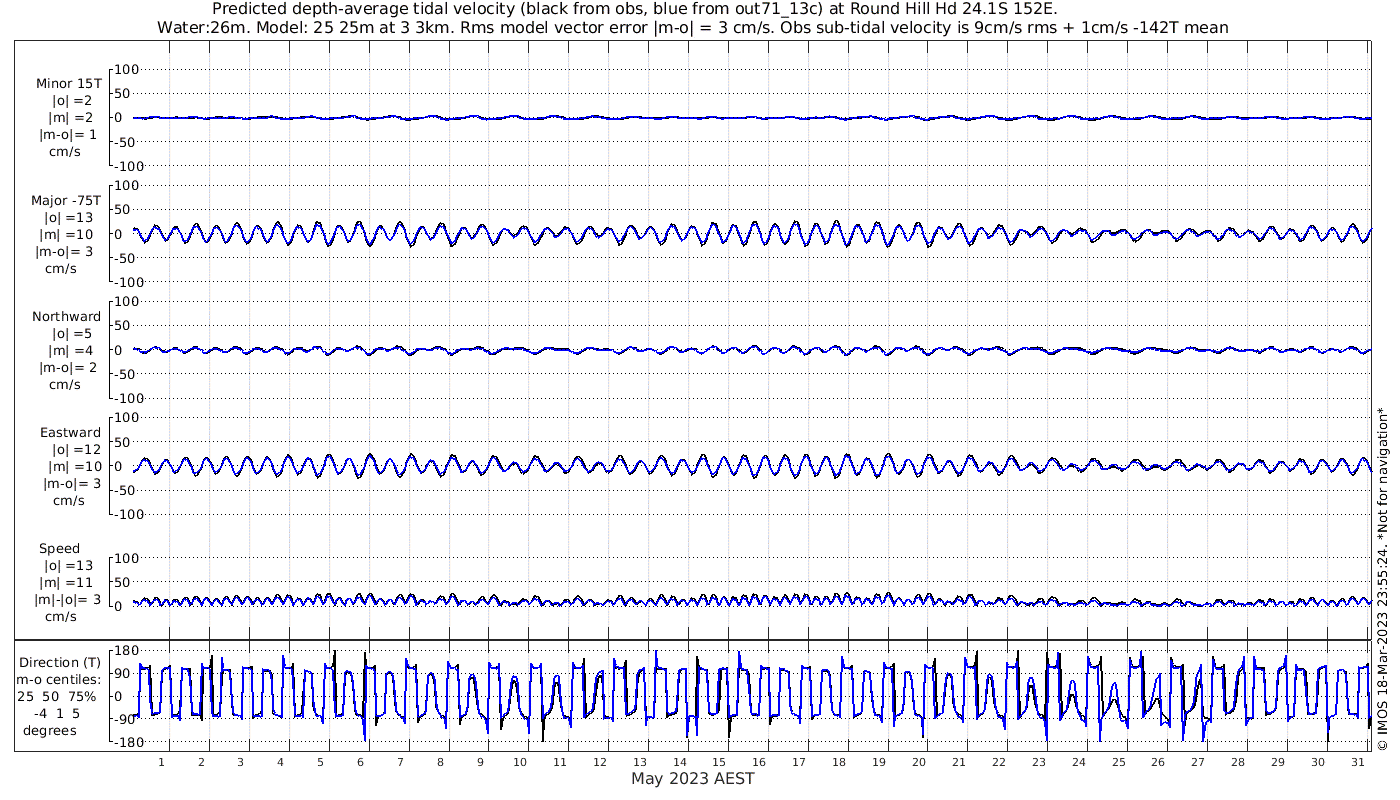Click '|m|-|o|= 3' in the Speed panel
1400x800 pixels.
tap(68, 599)
